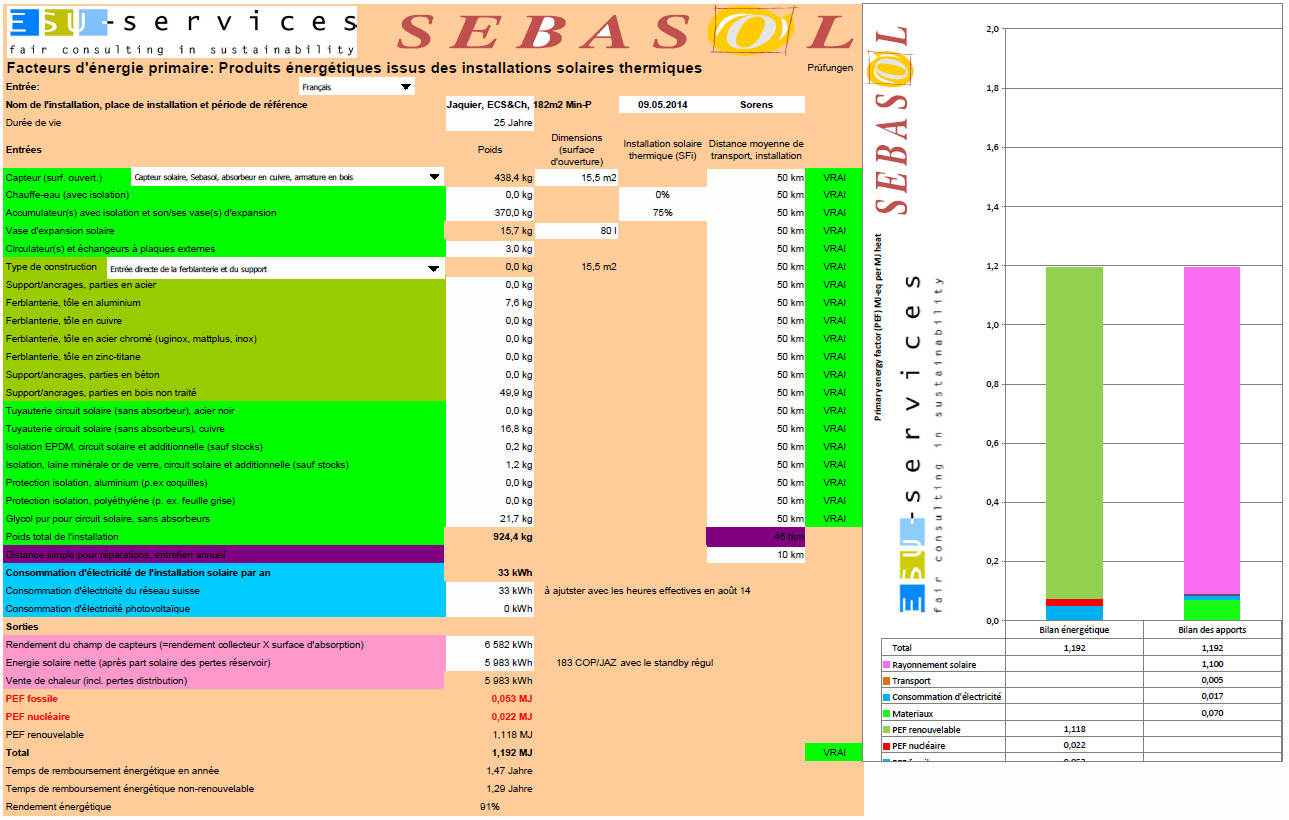The width and height of the screenshot is (1289, 820).
Task: Click the VRAI check cell in Capteur row
Action: pyautogui.click(x=834, y=177)
